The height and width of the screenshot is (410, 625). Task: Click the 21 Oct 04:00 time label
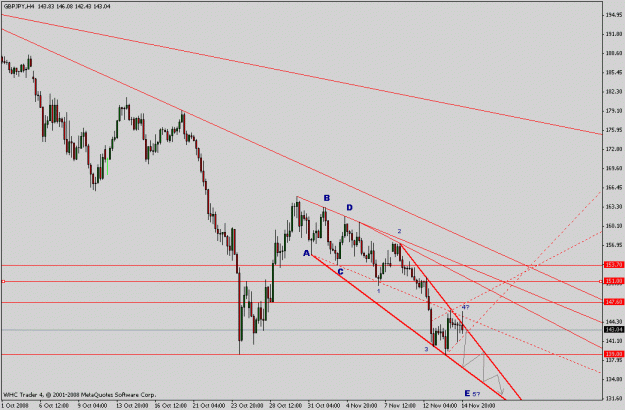tap(209, 406)
